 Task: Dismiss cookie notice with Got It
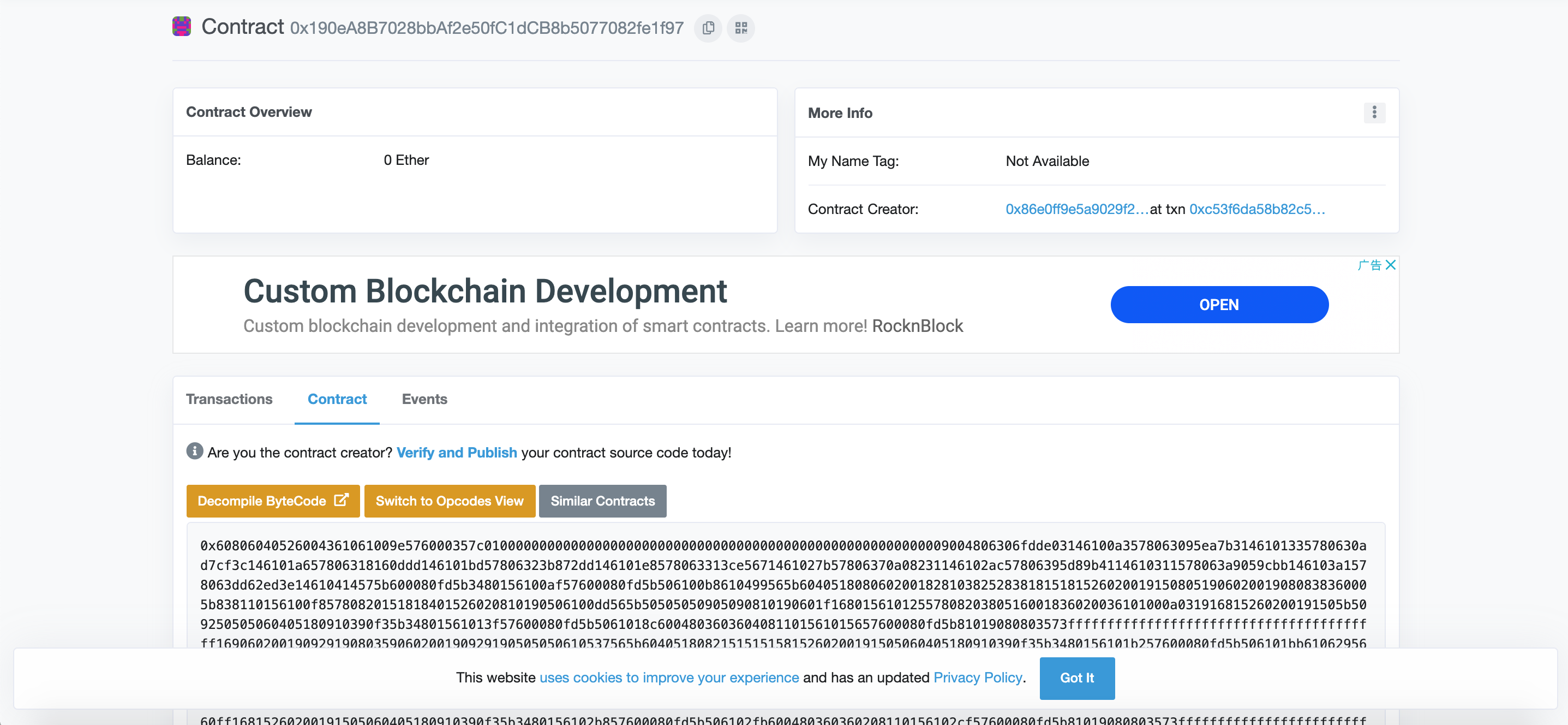point(1076,678)
